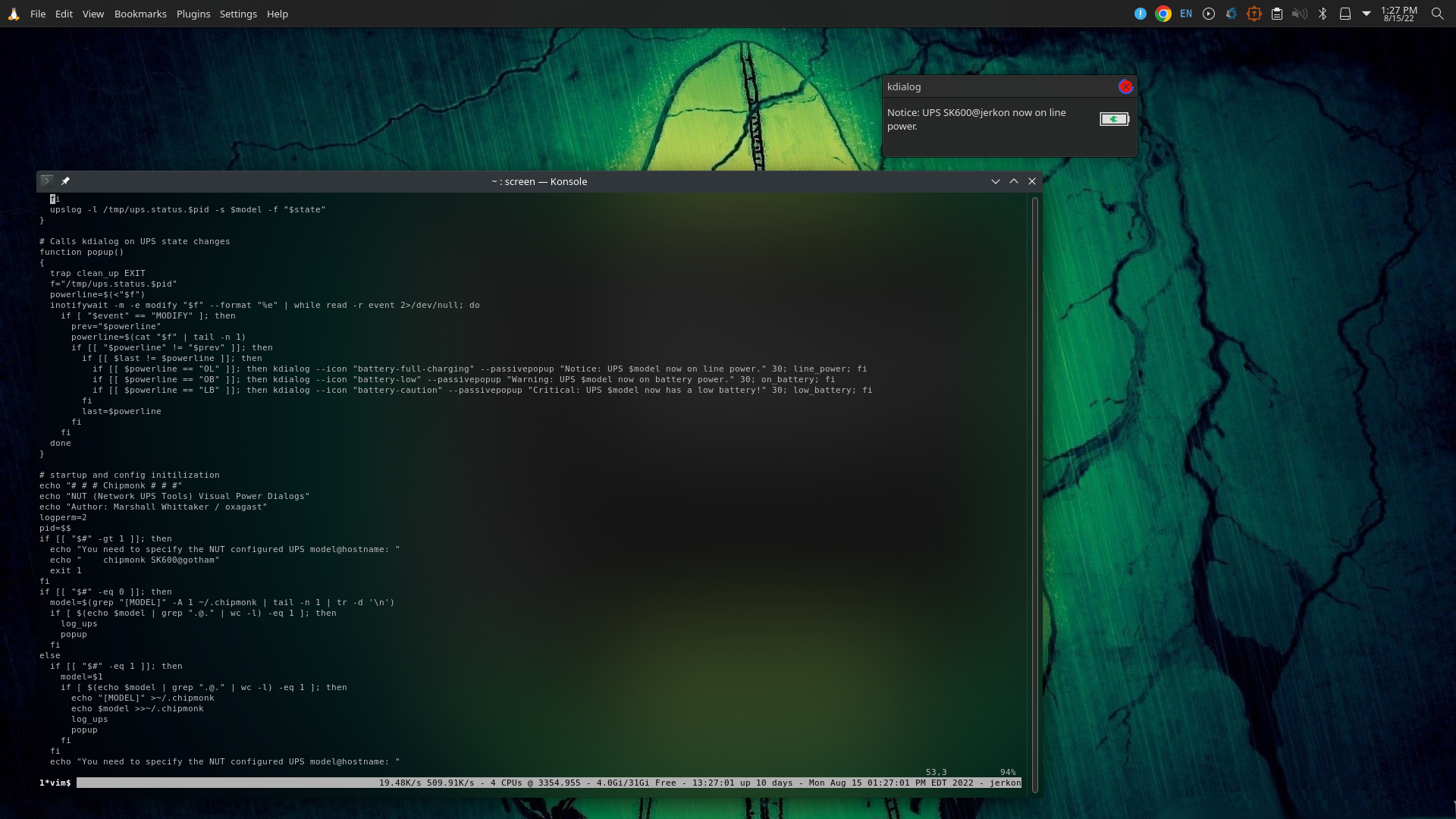Expand hidden system tray icons arrow
1456x819 pixels.
pyautogui.click(x=1367, y=14)
